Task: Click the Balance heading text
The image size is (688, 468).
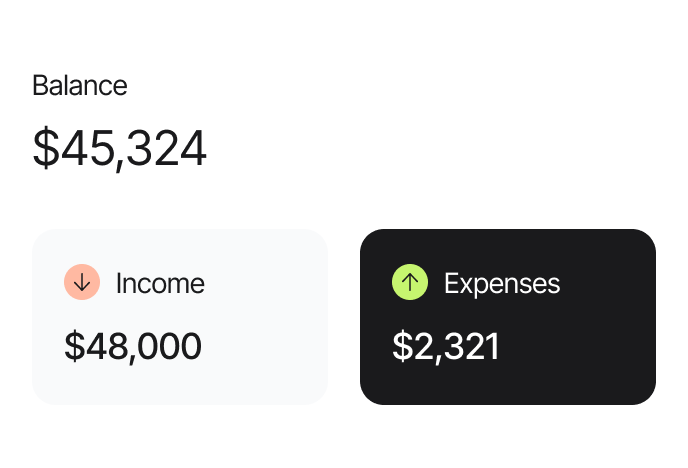Action: (80, 86)
